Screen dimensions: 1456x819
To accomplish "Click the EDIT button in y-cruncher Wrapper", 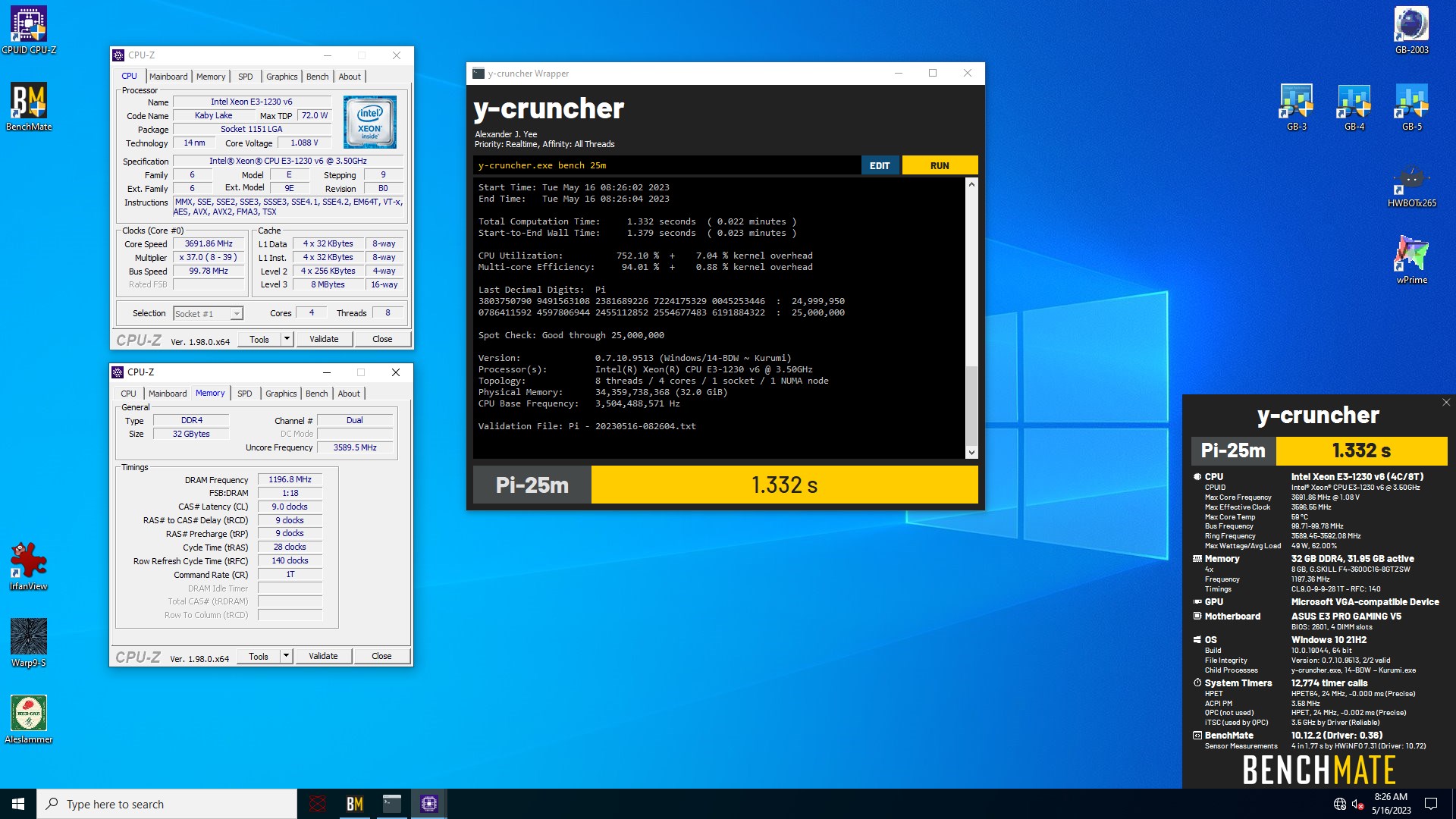I will coord(880,165).
